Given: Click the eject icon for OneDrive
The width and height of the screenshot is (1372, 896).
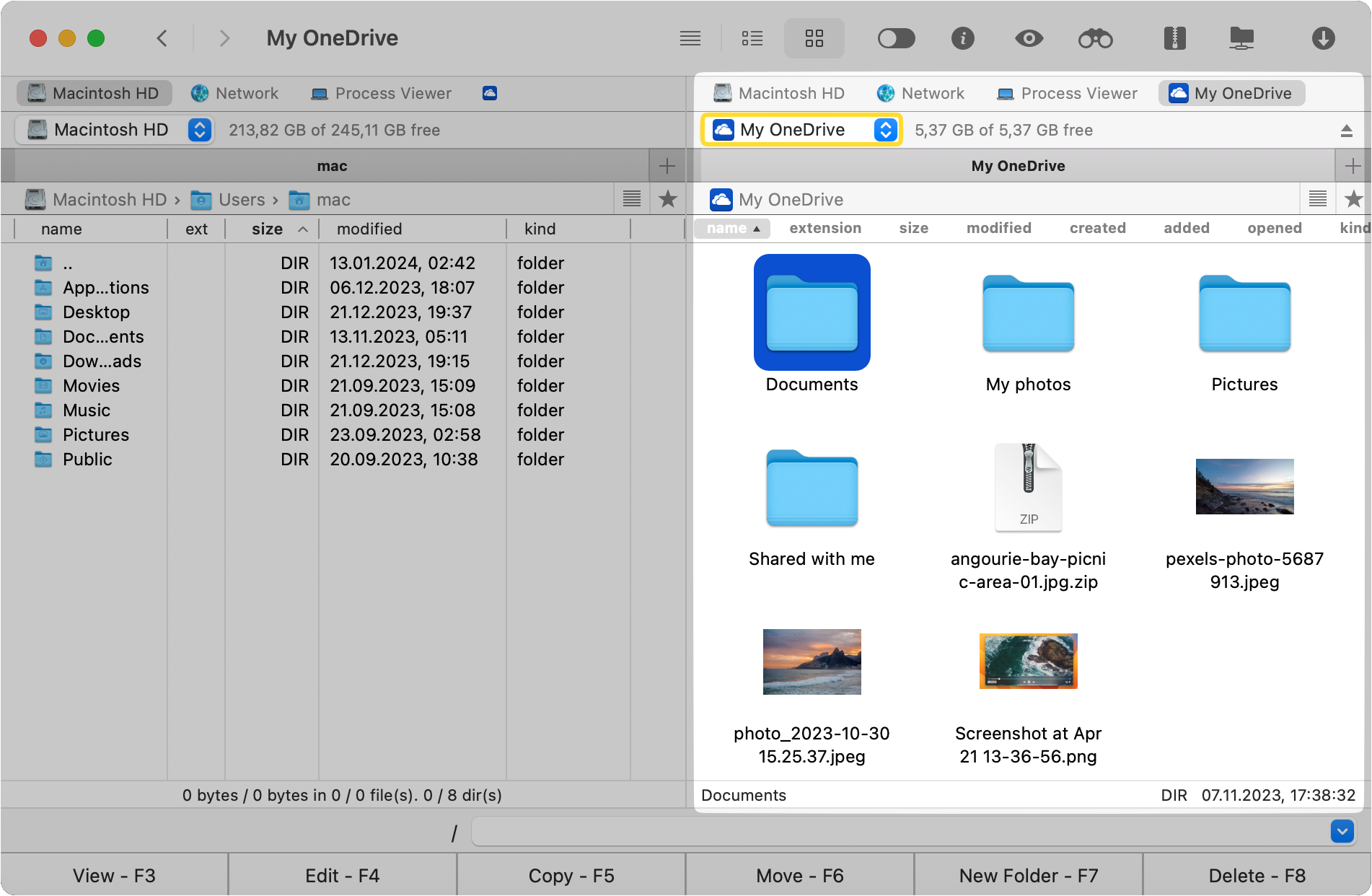Looking at the screenshot, I should [x=1346, y=131].
